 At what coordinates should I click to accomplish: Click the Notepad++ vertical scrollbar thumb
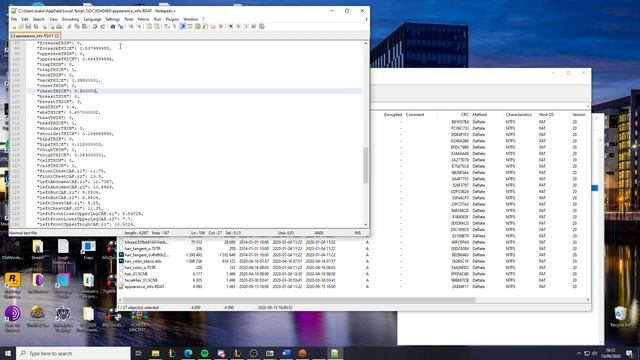tap(365, 164)
